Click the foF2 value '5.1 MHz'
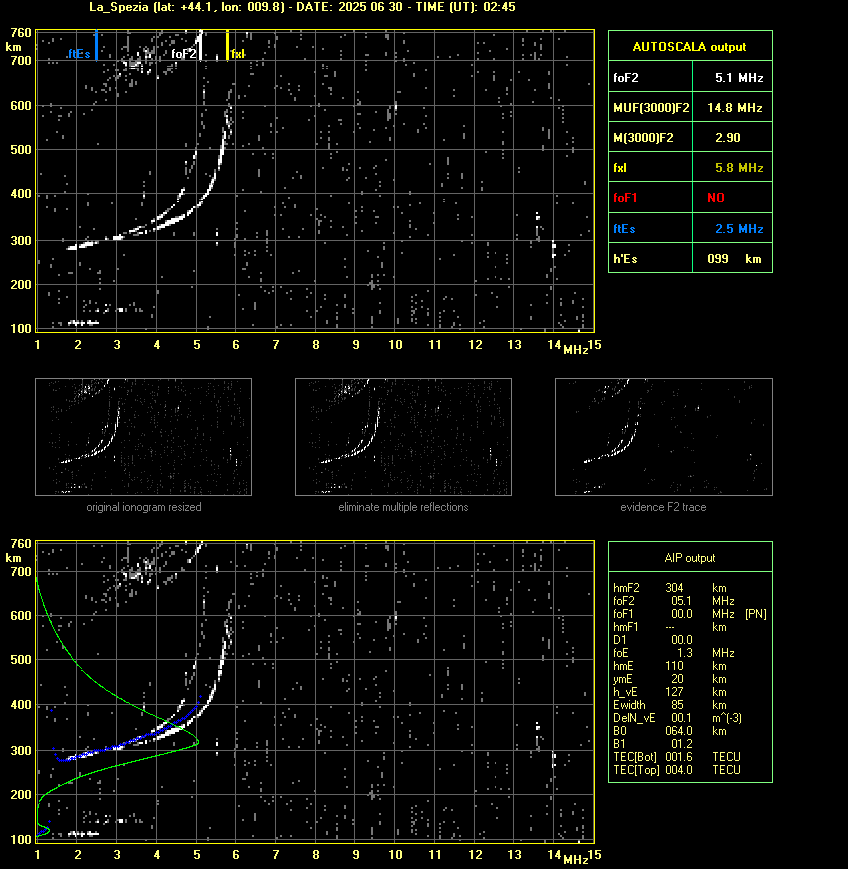Viewport: 848px width, 869px height. coord(739,78)
